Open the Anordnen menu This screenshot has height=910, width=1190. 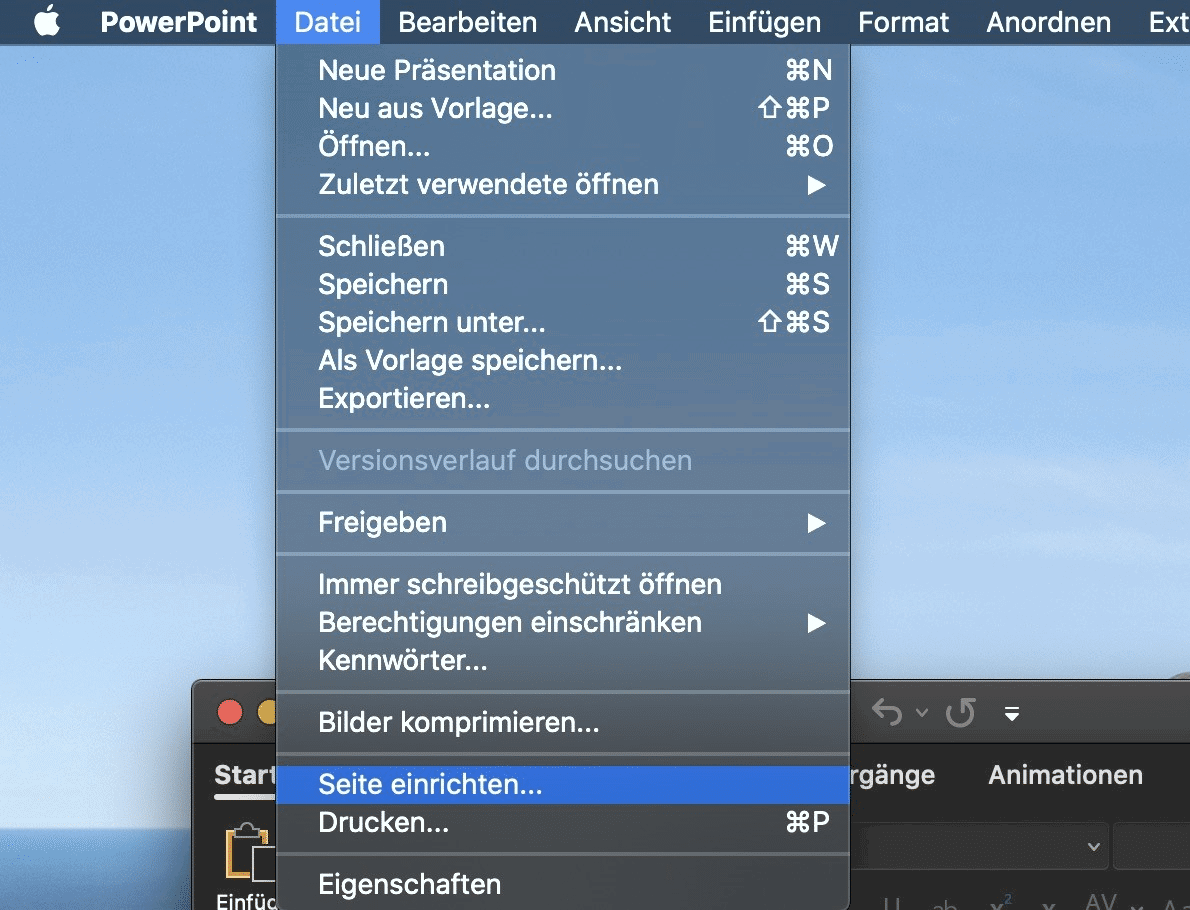click(x=1048, y=22)
